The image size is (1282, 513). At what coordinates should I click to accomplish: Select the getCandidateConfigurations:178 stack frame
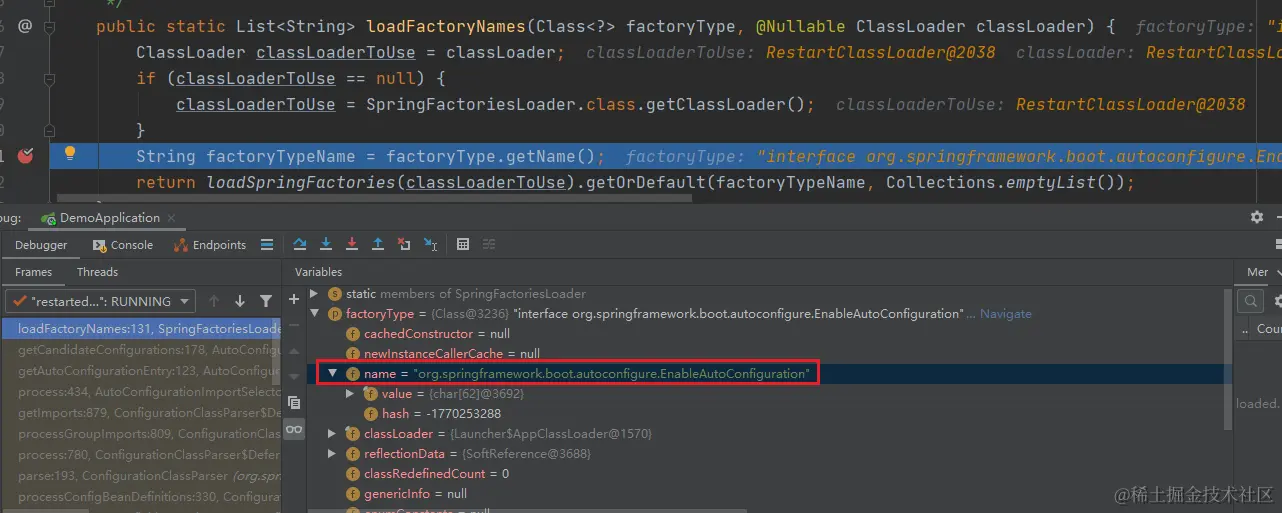141,350
